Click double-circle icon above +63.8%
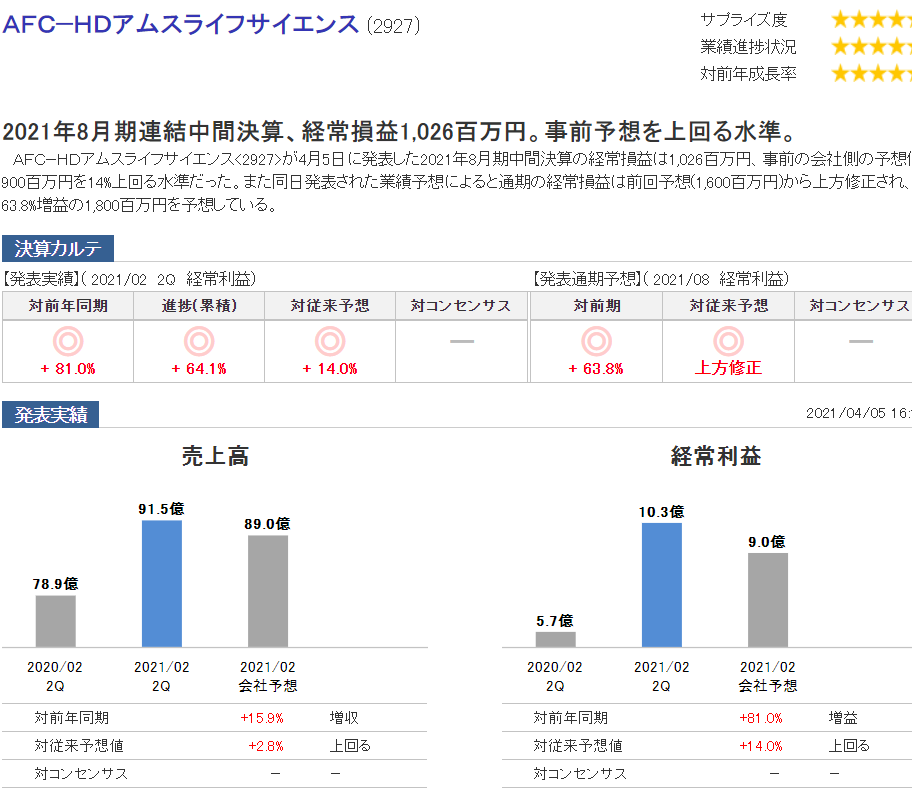 pyautogui.click(x=596, y=341)
